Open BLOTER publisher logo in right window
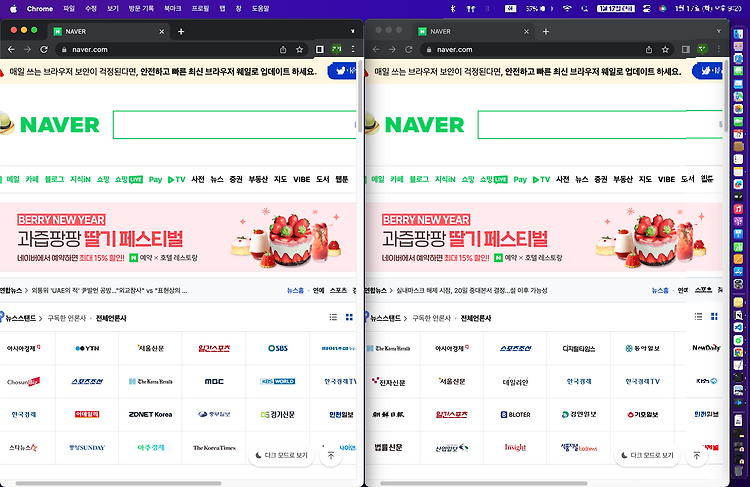This screenshot has width=750, height=487. coord(515,414)
